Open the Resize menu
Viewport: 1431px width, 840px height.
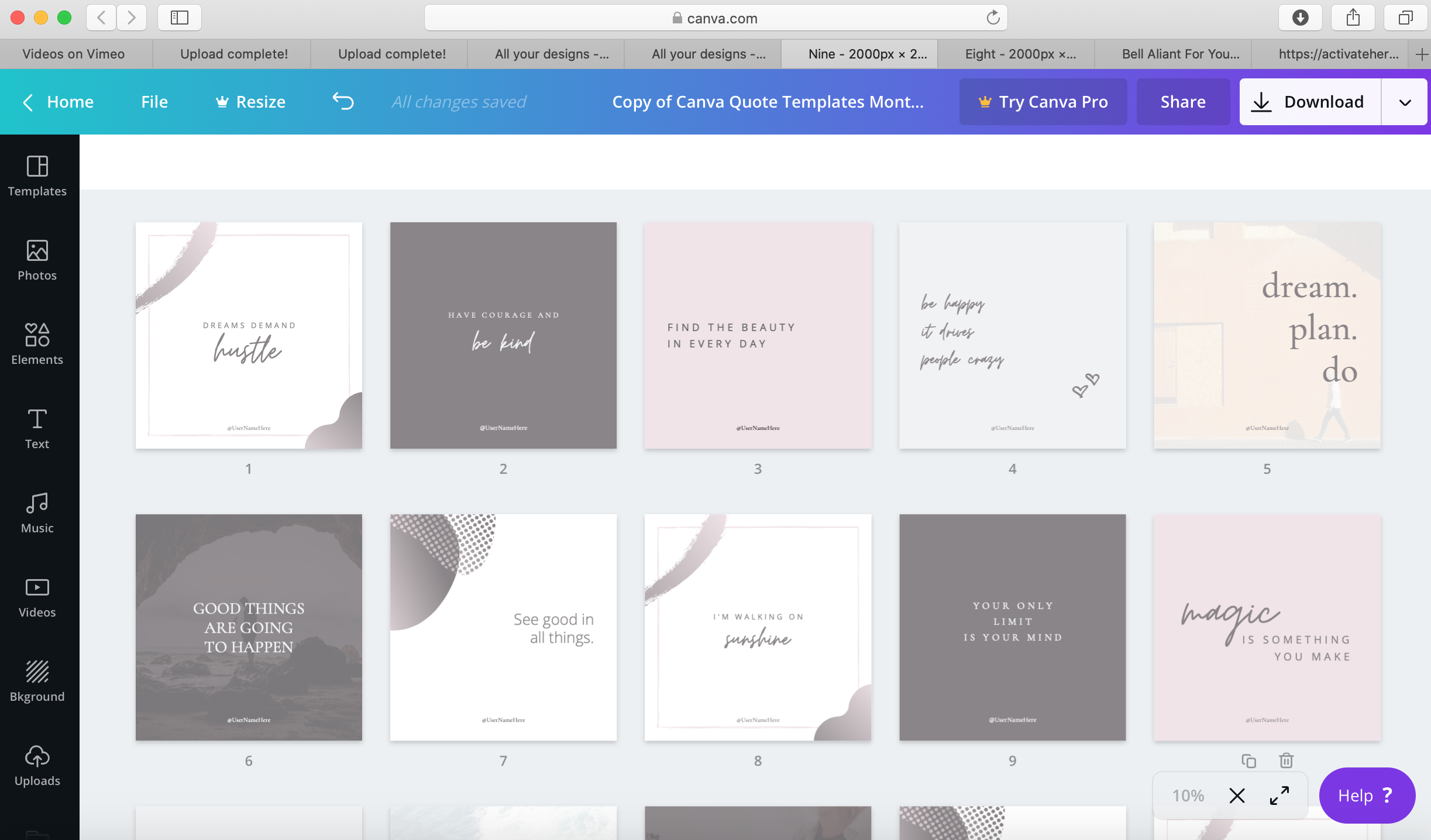[x=251, y=102]
